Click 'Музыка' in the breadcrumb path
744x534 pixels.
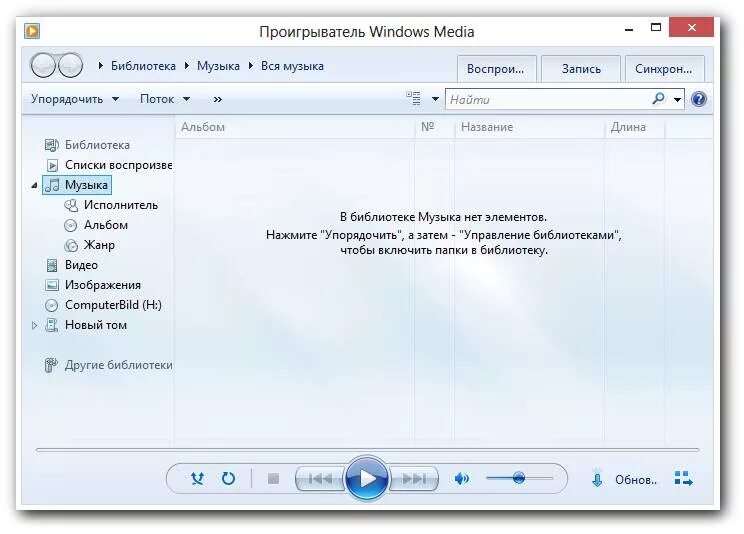pos(218,66)
